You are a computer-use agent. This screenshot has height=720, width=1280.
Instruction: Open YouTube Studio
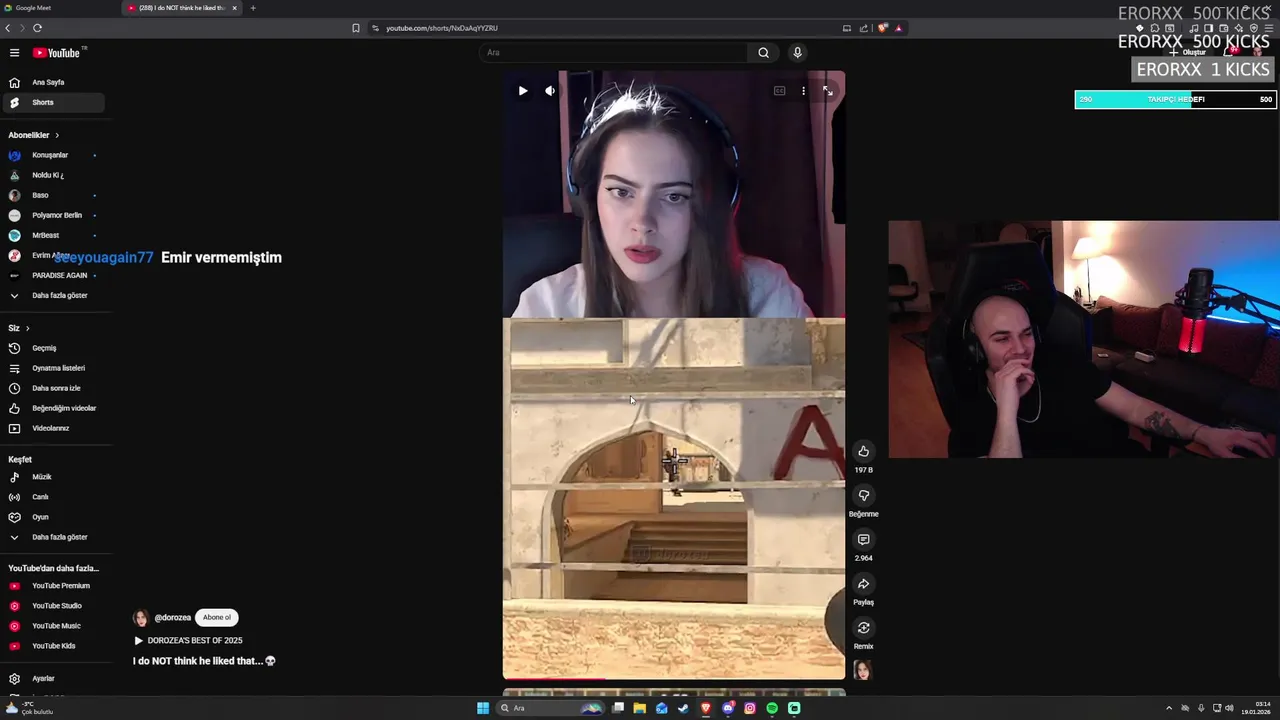point(52,606)
